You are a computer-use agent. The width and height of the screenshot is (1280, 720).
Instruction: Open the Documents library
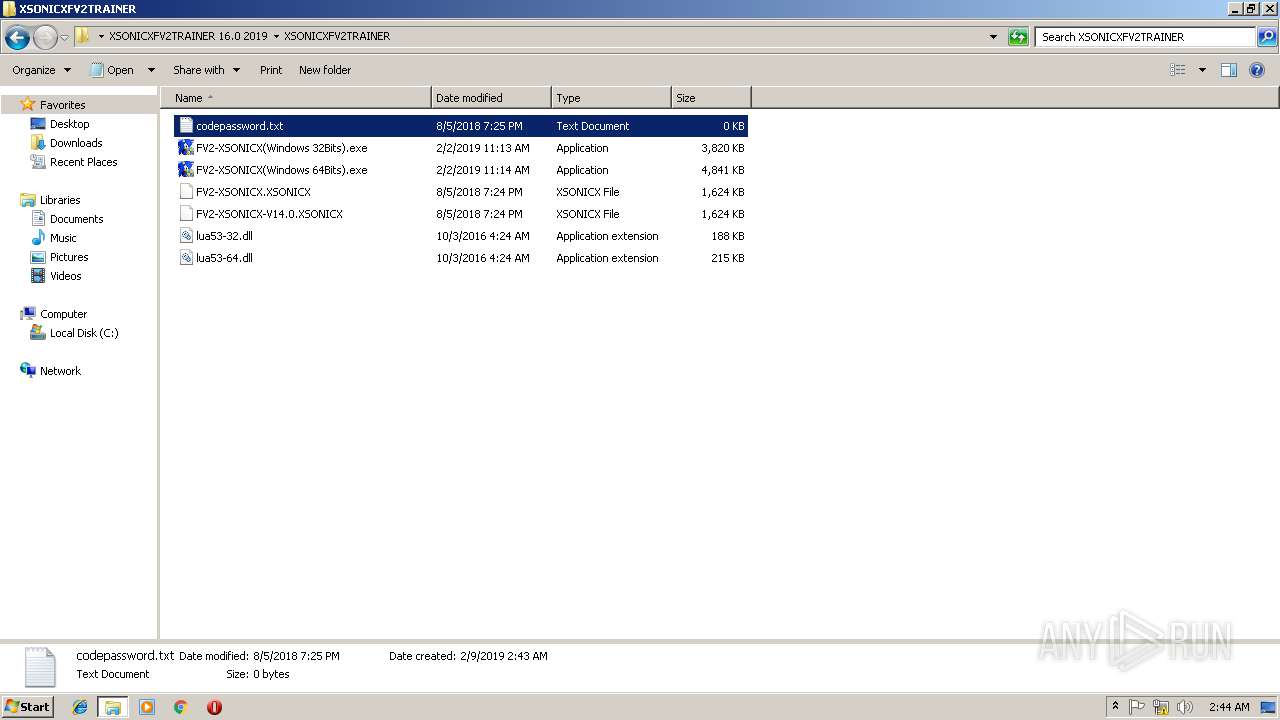click(76, 219)
